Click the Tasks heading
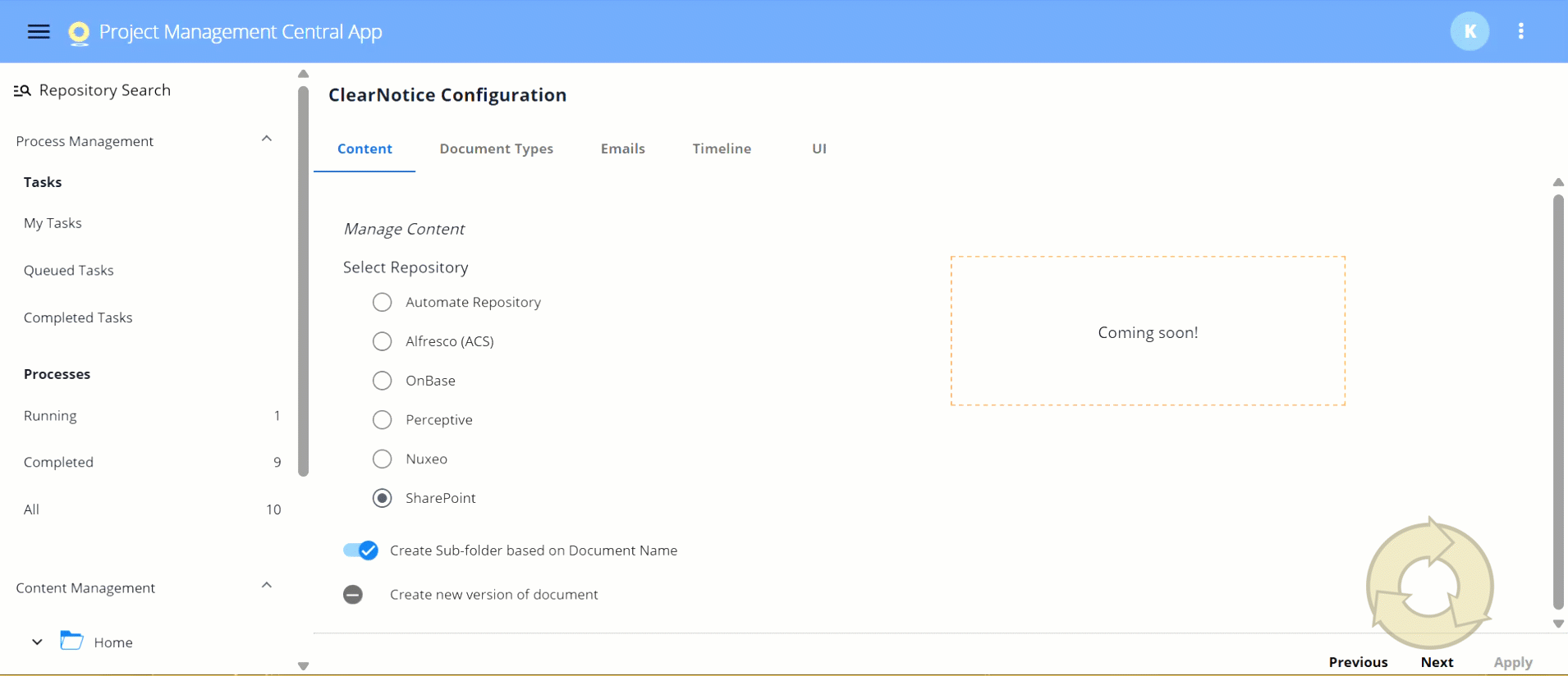This screenshot has height=676, width=1568. pos(43,182)
